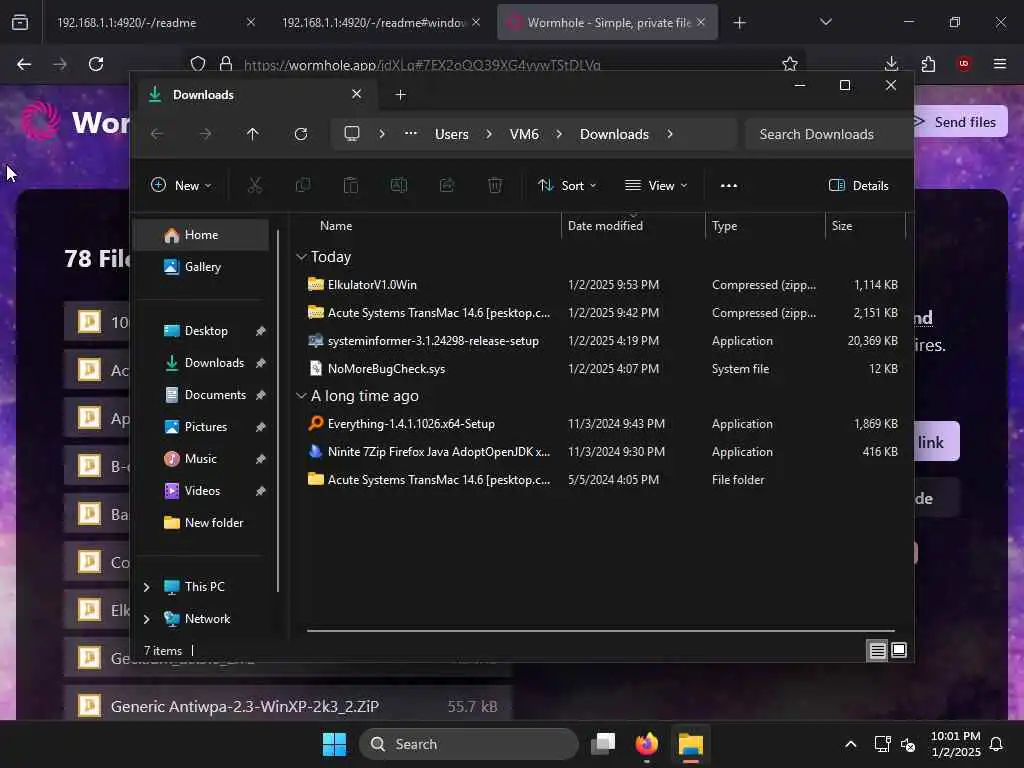Click the Copy icon in Explorer toolbar

302,185
